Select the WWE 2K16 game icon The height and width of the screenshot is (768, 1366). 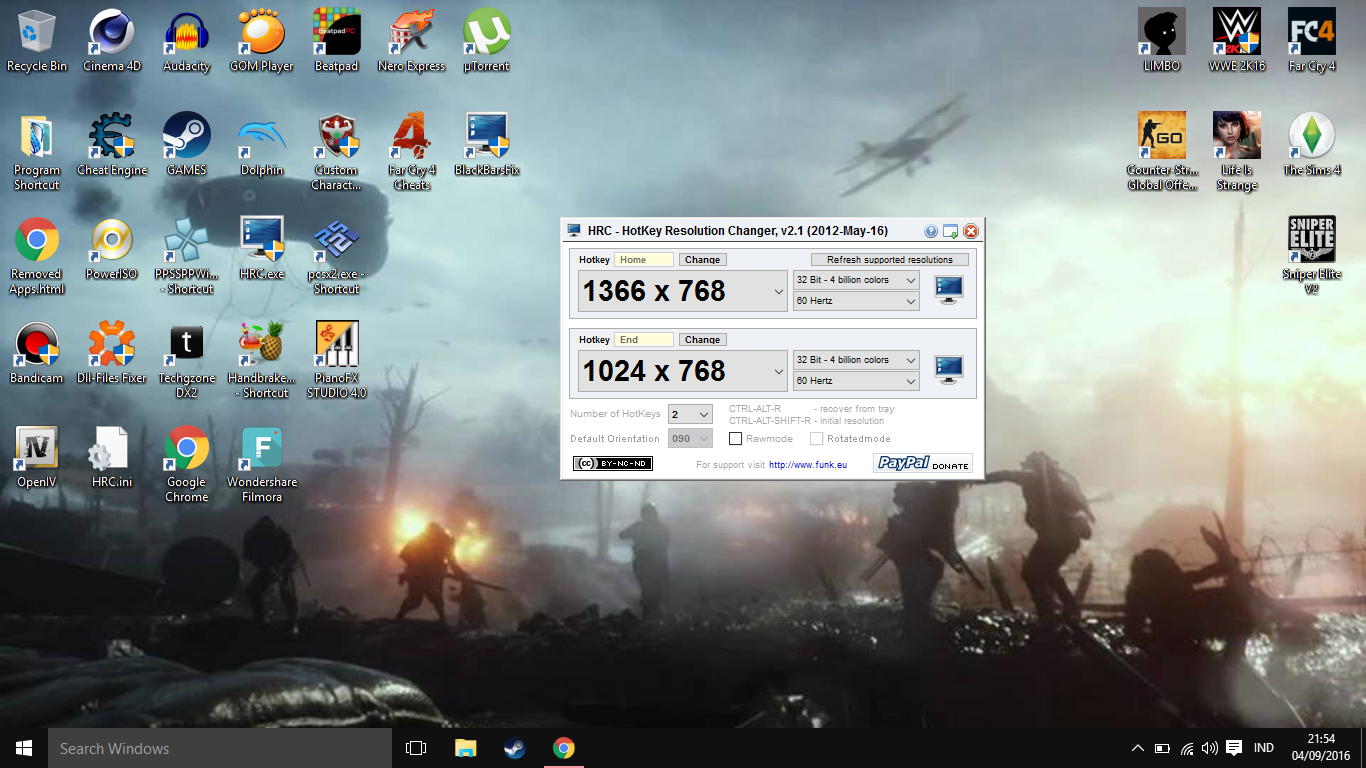click(x=1237, y=41)
